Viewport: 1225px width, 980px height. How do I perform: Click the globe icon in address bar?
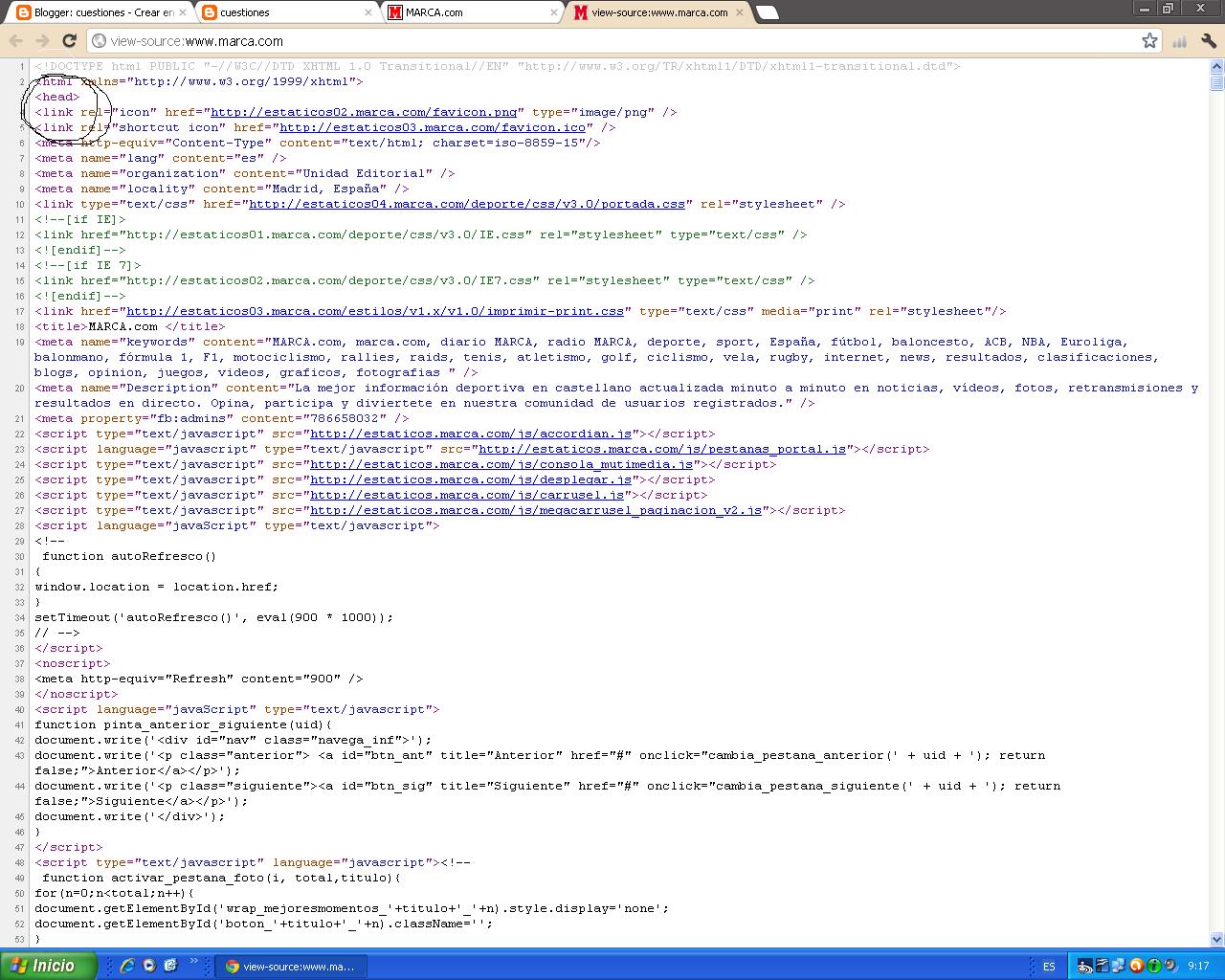[x=100, y=41]
